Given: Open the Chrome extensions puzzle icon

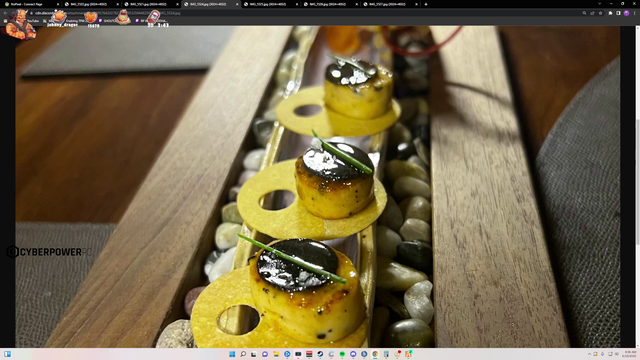Looking at the screenshot, I should pyautogui.click(x=611, y=13).
